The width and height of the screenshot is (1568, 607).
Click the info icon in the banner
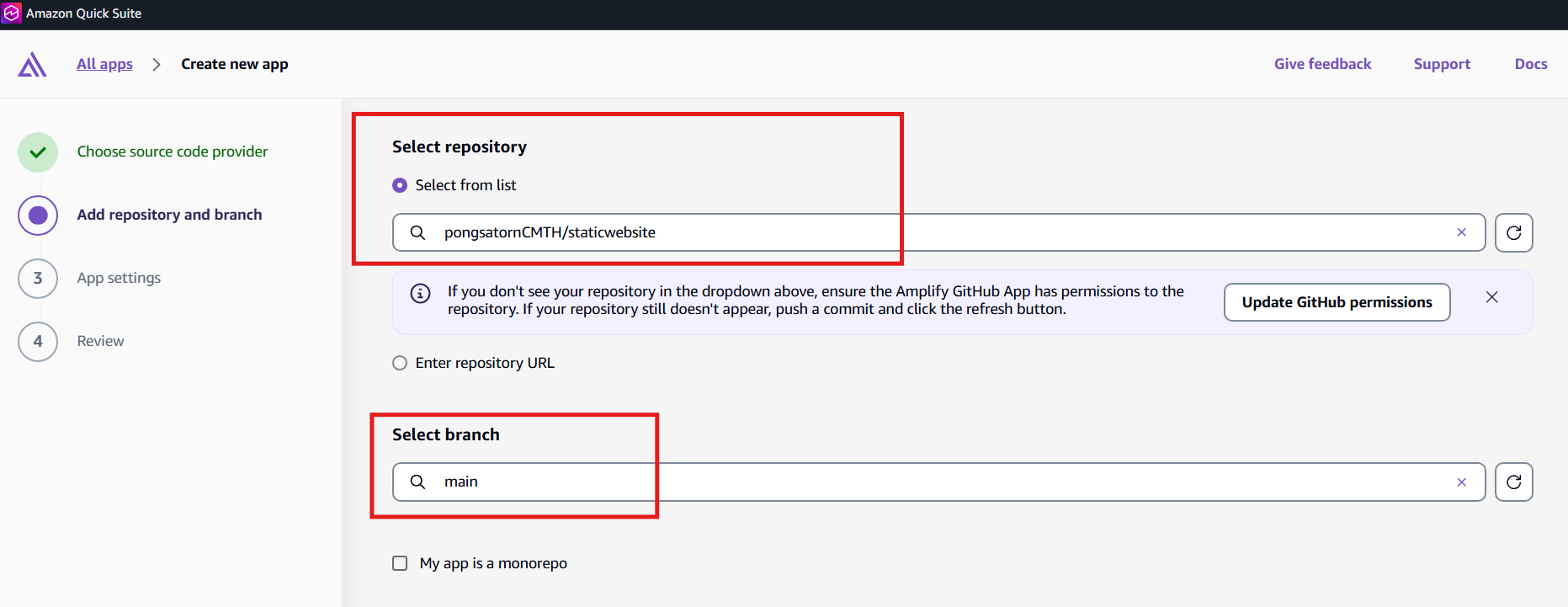pyautogui.click(x=420, y=294)
